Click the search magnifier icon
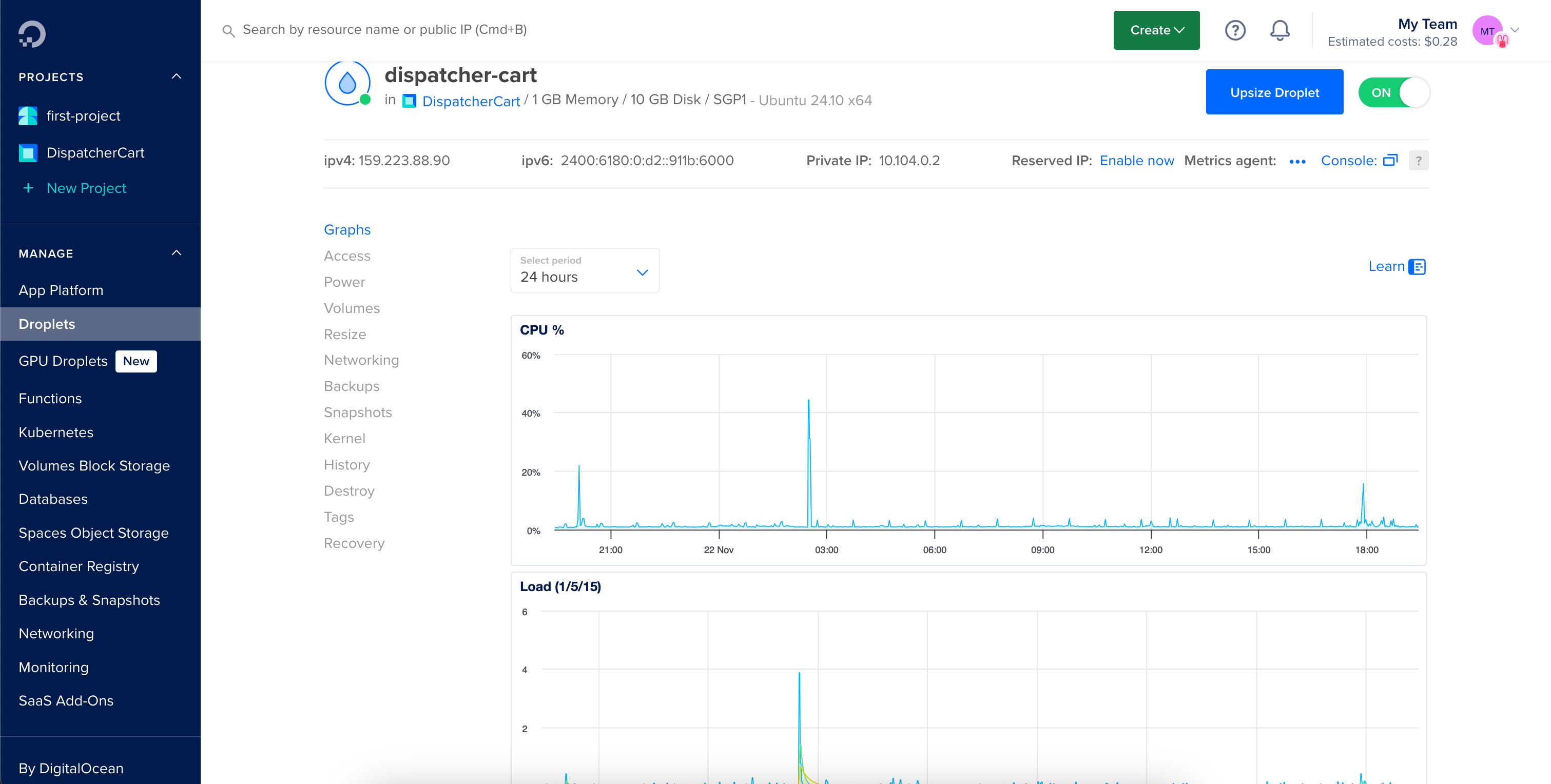 tap(228, 30)
